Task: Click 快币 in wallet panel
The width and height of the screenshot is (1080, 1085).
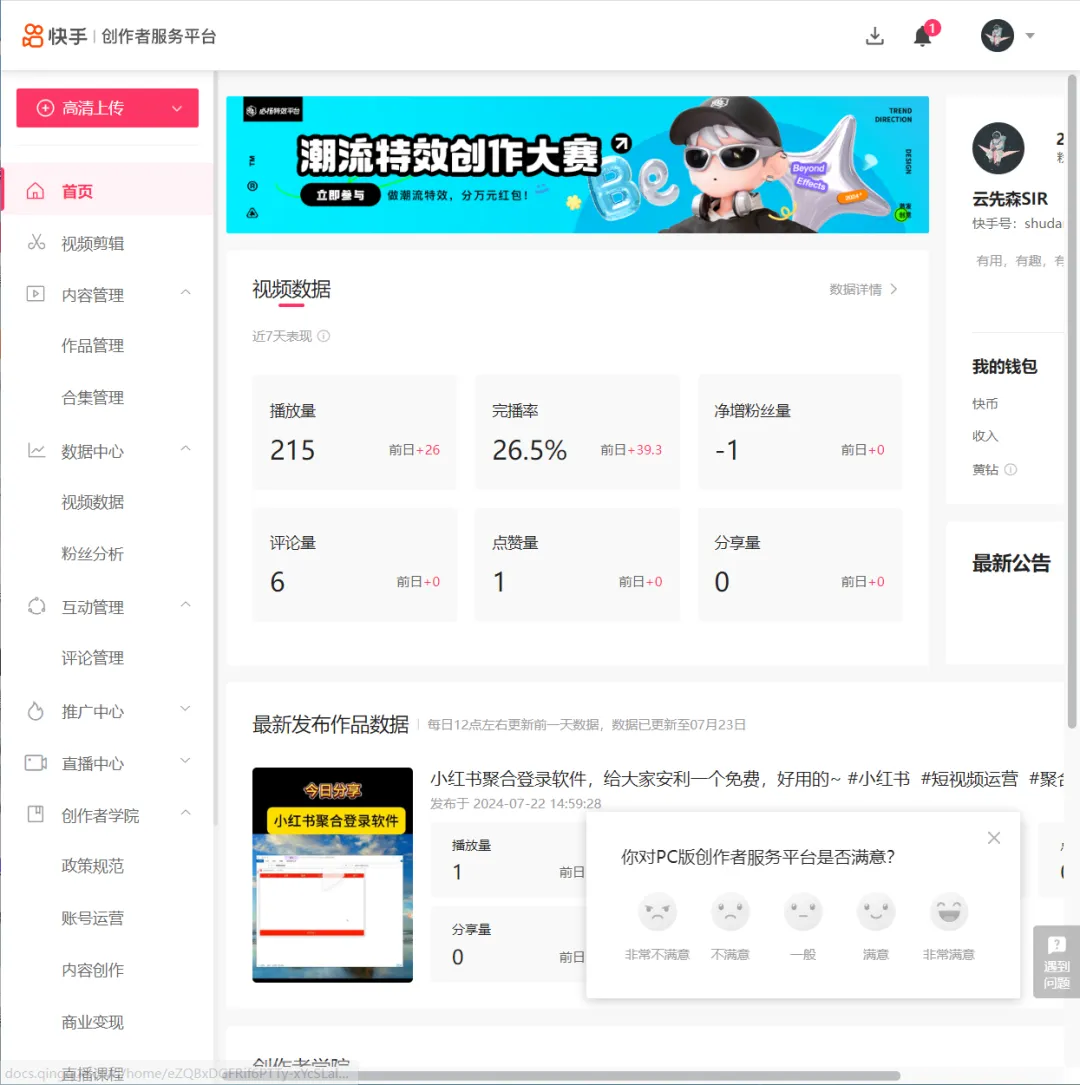Action: pos(985,403)
